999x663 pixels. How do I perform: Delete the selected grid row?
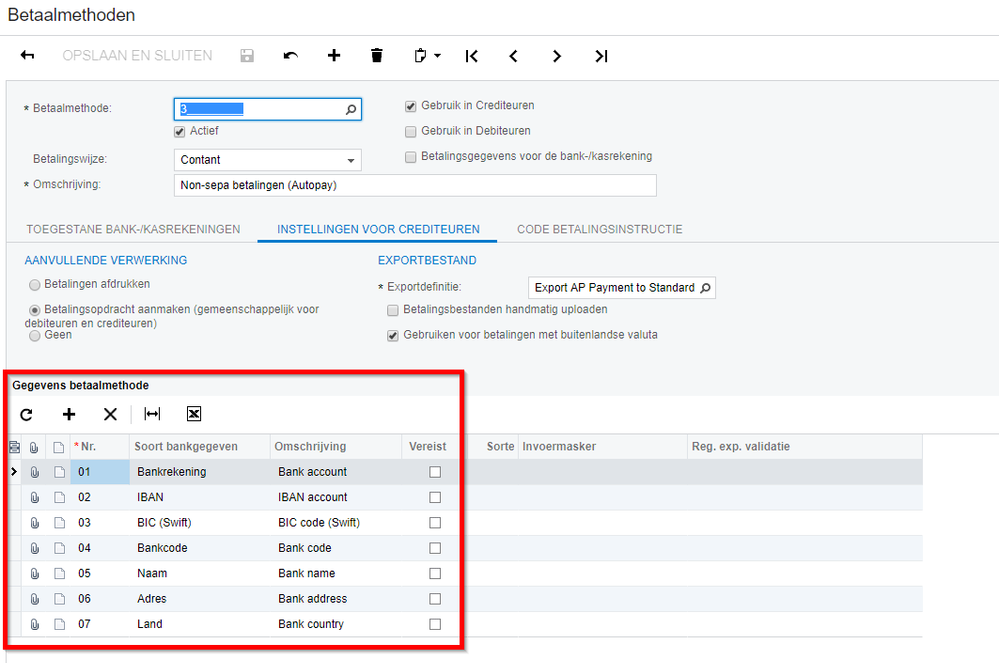[110, 415]
